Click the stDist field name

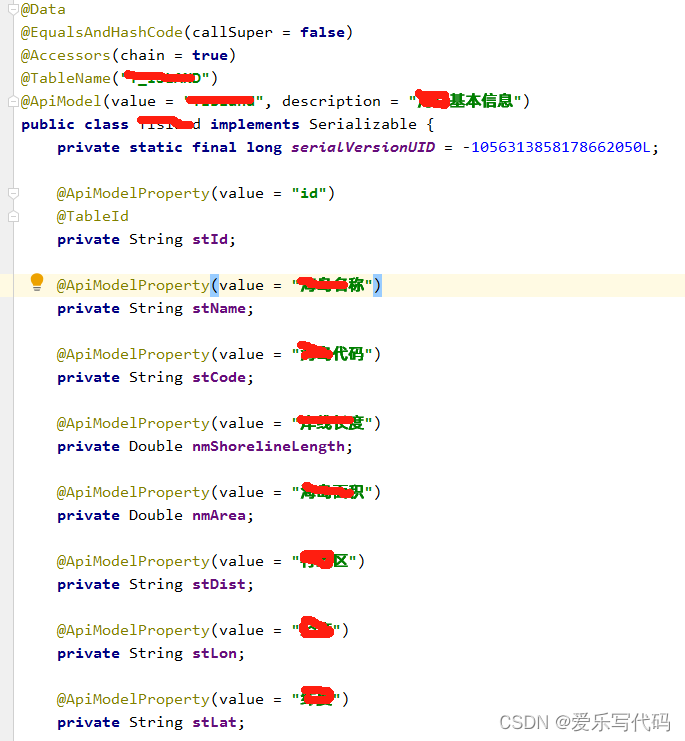pyautogui.click(x=219, y=584)
